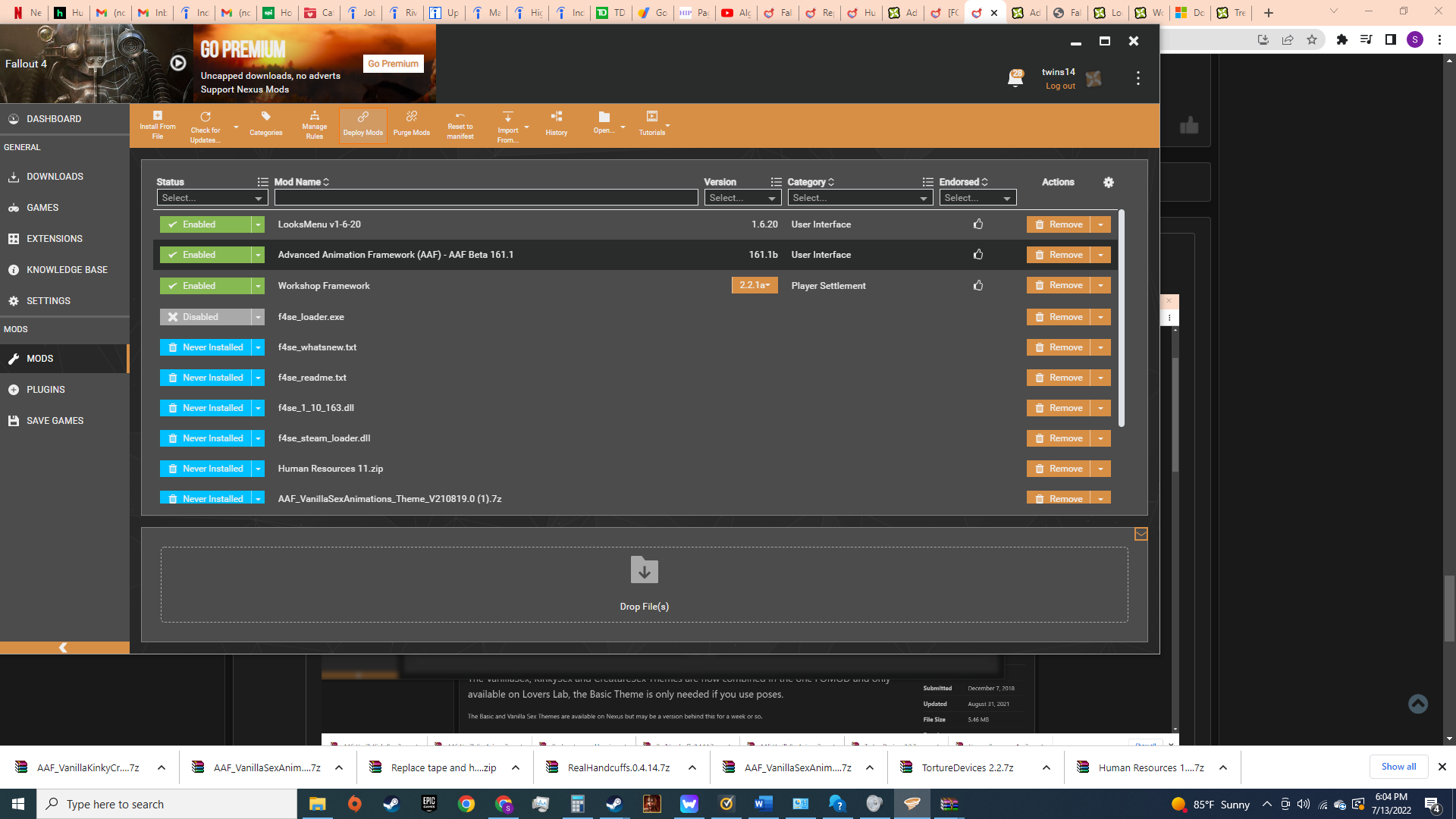Expand status options arrow for LooksMenu
Screen dimensions: 1456x819
pyautogui.click(x=258, y=224)
